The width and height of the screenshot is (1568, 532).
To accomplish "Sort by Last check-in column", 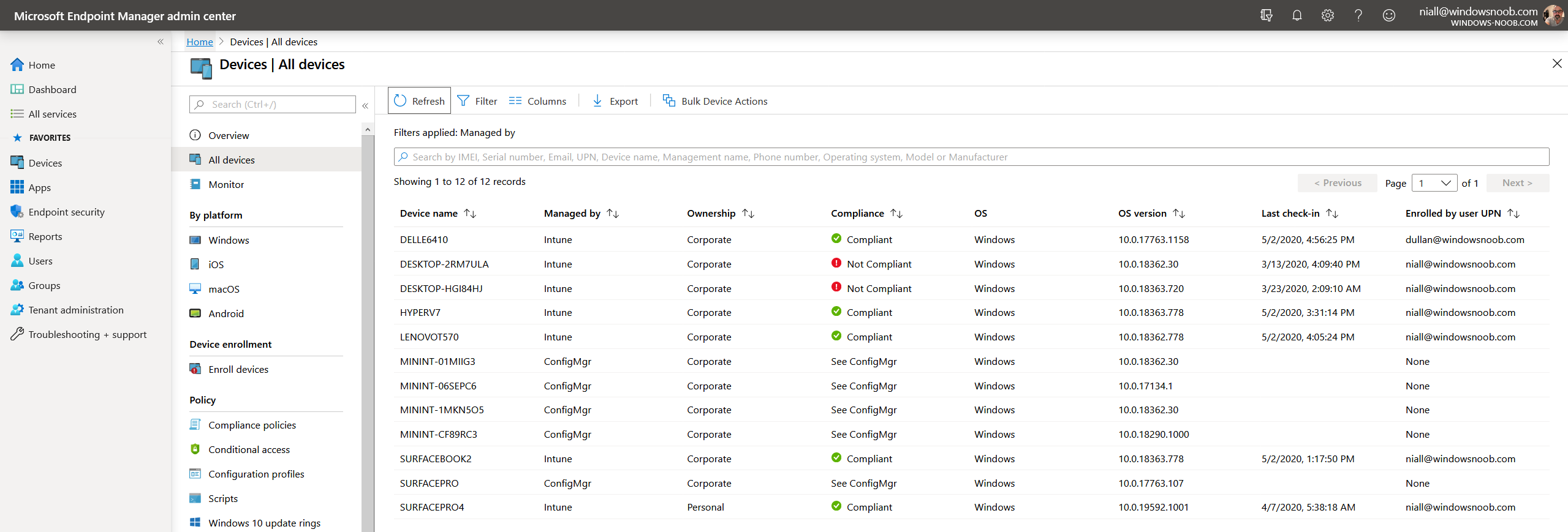I will [x=1300, y=214].
